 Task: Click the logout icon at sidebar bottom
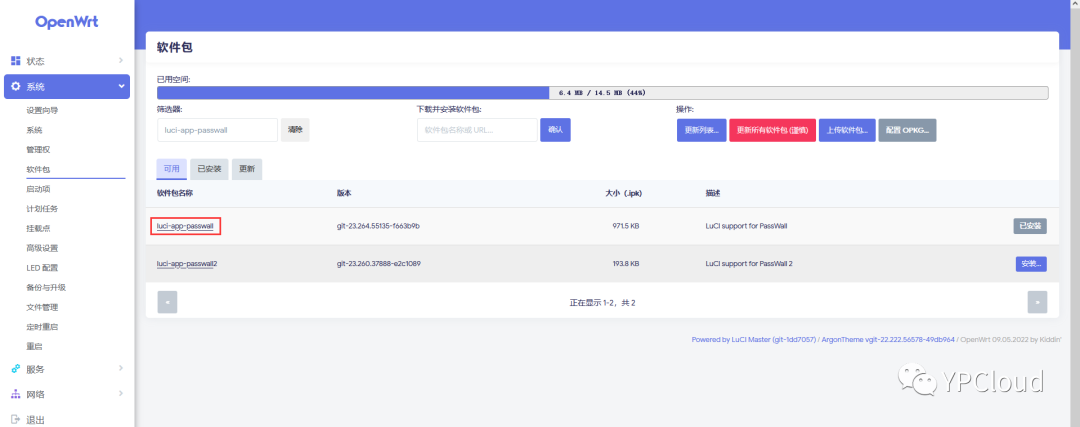pos(16,419)
